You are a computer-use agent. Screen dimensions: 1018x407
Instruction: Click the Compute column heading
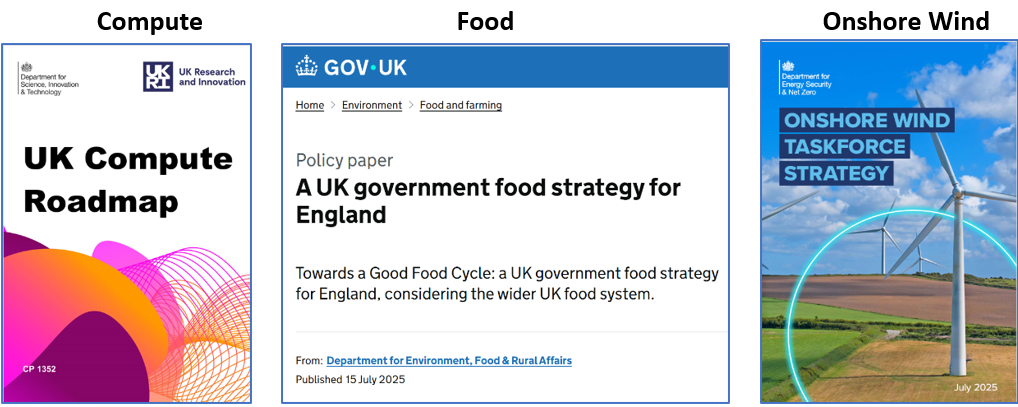point(149,21)
